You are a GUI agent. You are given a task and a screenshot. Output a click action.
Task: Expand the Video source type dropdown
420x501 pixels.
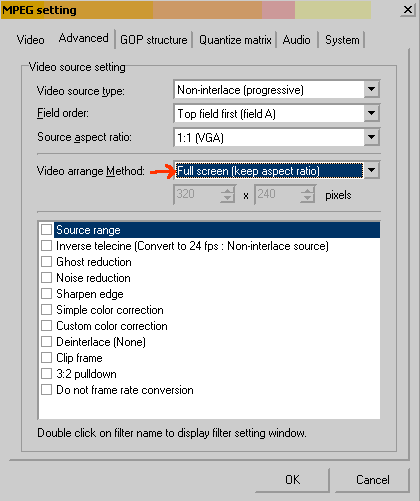coord(371,89)
